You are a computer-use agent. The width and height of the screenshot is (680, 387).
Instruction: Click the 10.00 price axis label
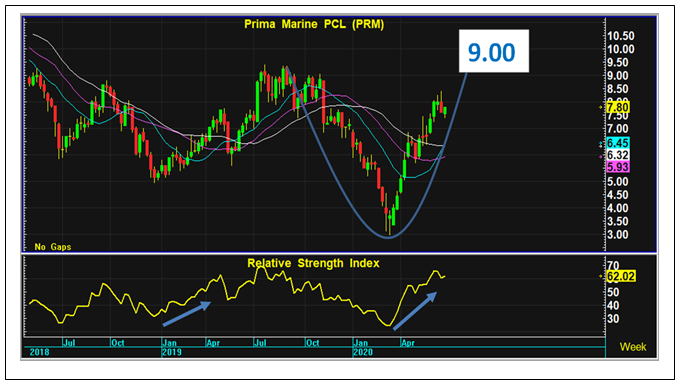(x=621, y=49)
